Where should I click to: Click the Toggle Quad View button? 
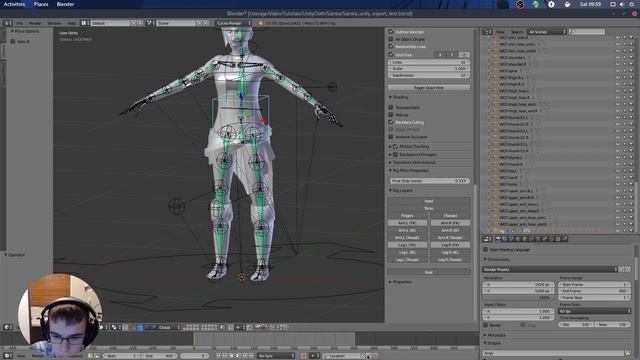[429, 87]
